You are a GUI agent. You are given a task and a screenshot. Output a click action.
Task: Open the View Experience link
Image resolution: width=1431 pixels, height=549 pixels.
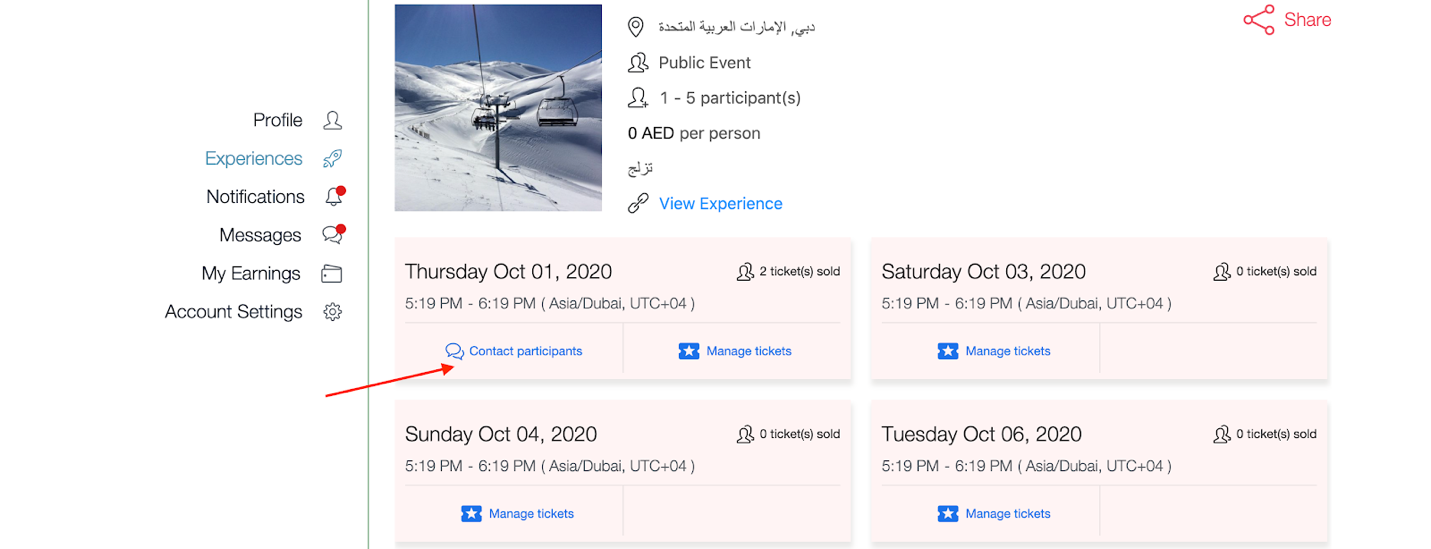pyautogui.click(x=720, y=204)
